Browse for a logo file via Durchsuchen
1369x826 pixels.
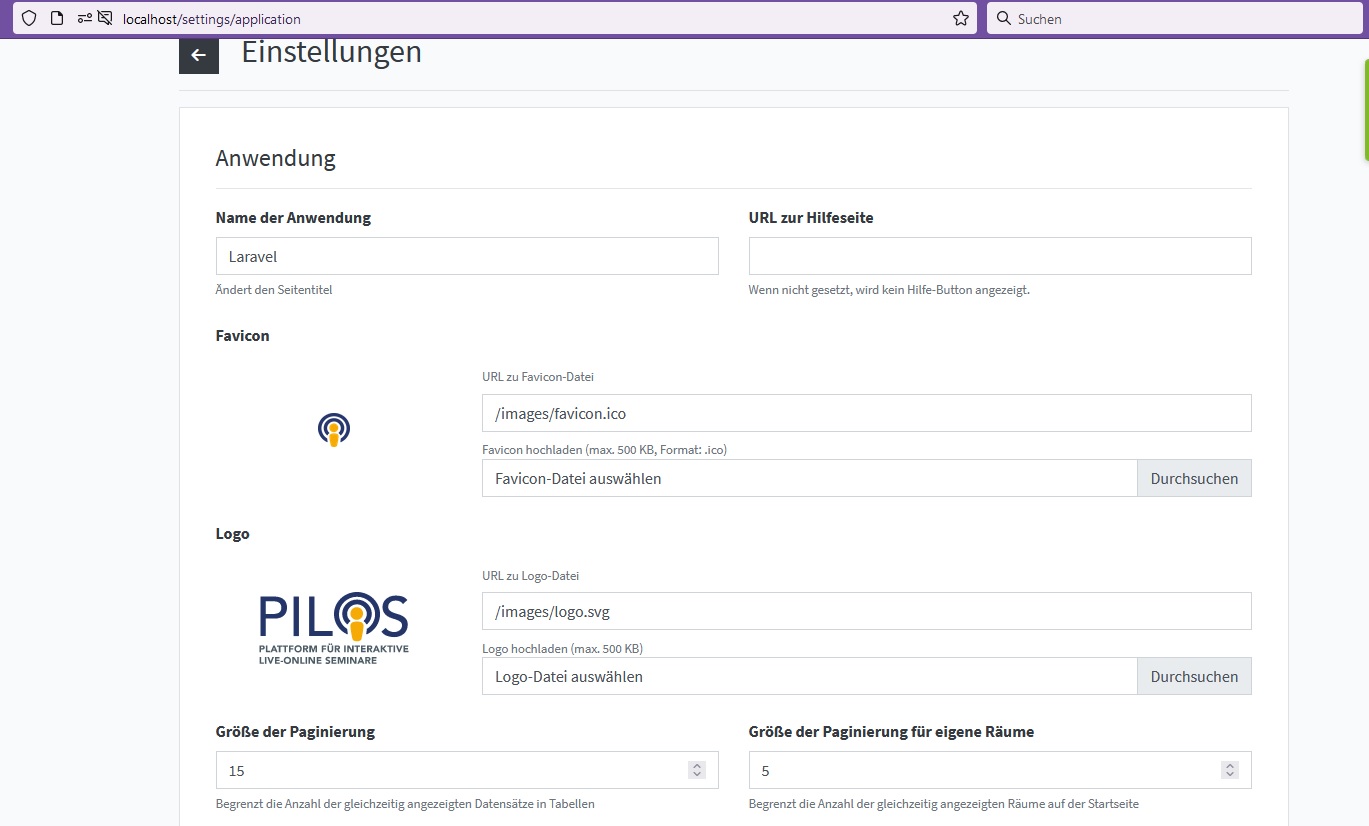(1194, 676)
